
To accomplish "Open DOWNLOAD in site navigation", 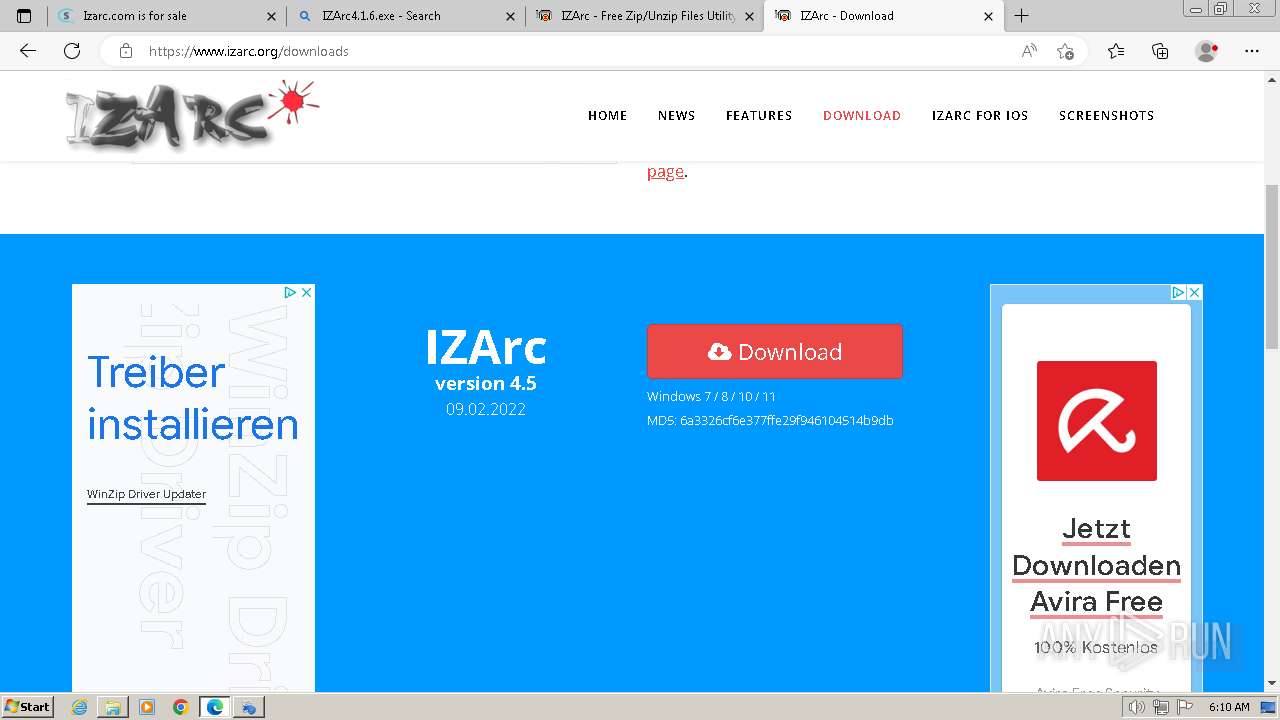I will 862,115.
